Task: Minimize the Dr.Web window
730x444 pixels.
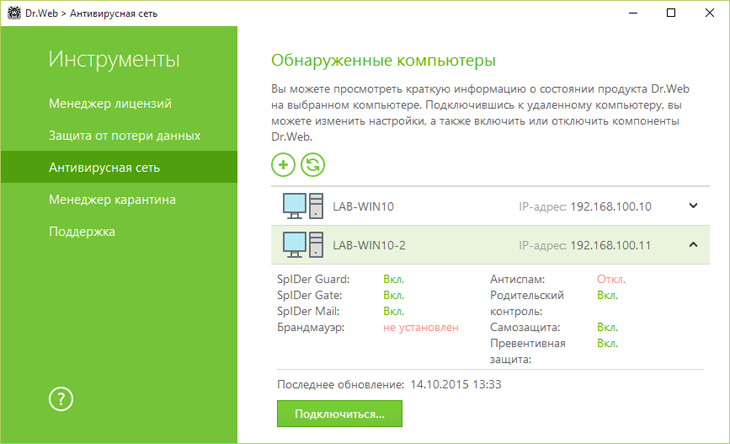Action: coord(633,13)
